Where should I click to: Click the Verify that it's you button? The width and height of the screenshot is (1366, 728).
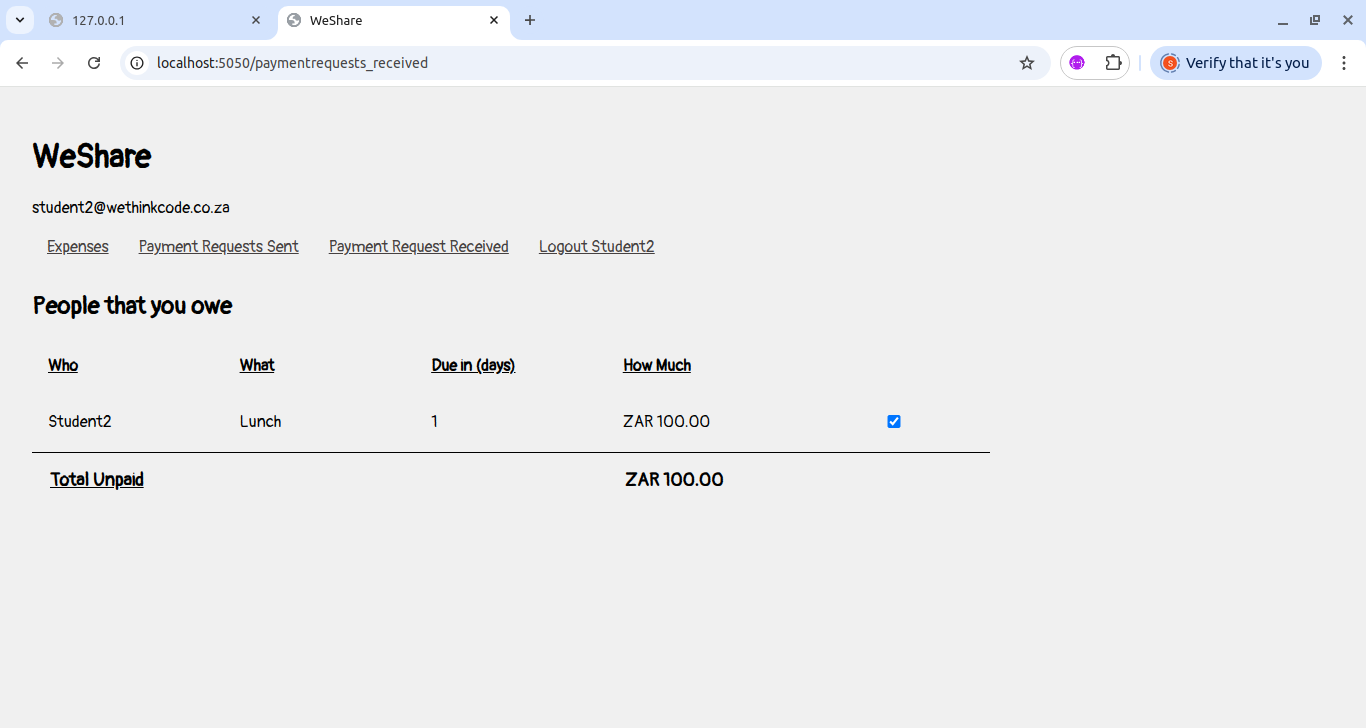pos(1235,62)
